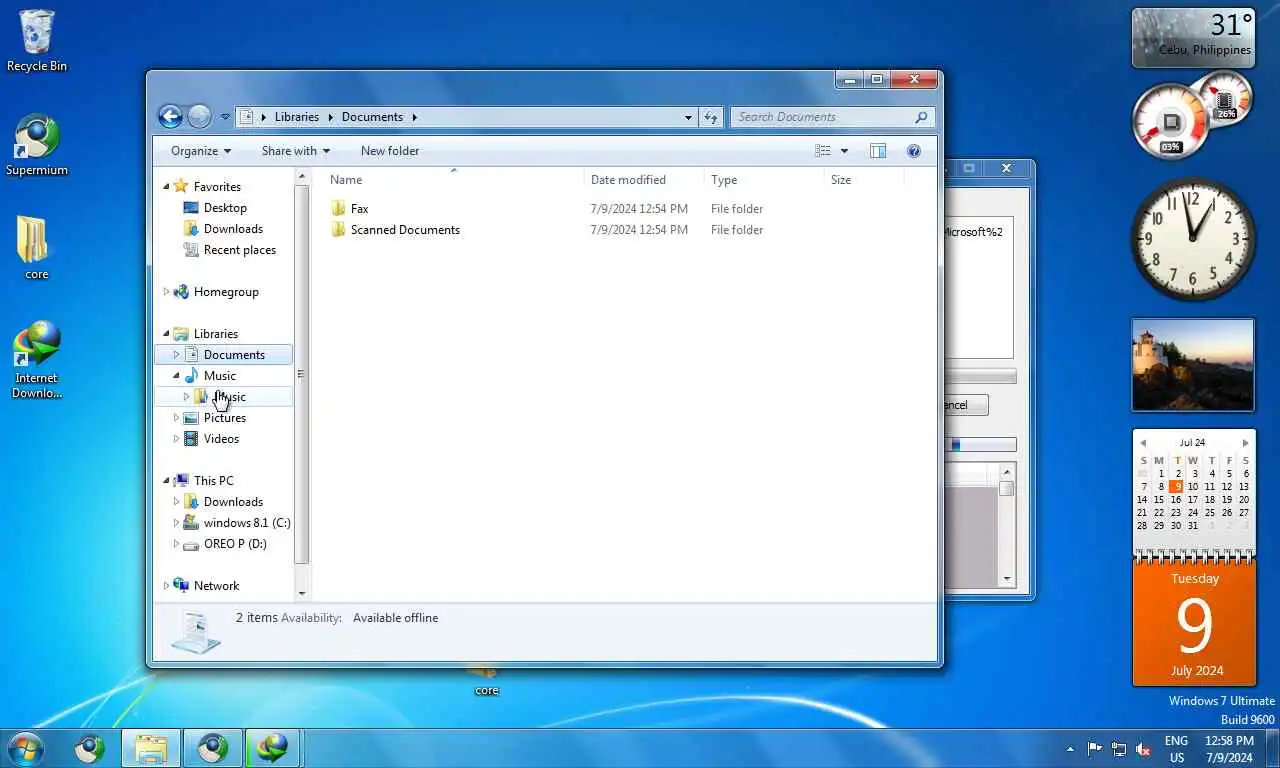Sort by the Date modified column
The width and height of the screenshot is (1280, 768).
(628, 180)
